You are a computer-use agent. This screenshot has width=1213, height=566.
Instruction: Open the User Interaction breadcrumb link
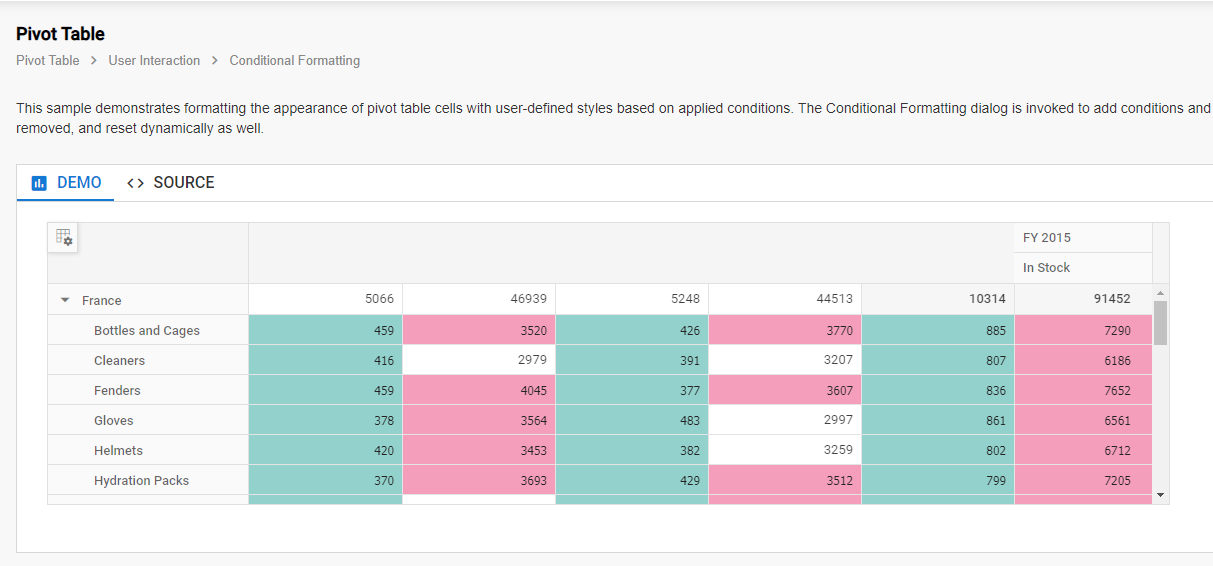(x=154, y=61)
